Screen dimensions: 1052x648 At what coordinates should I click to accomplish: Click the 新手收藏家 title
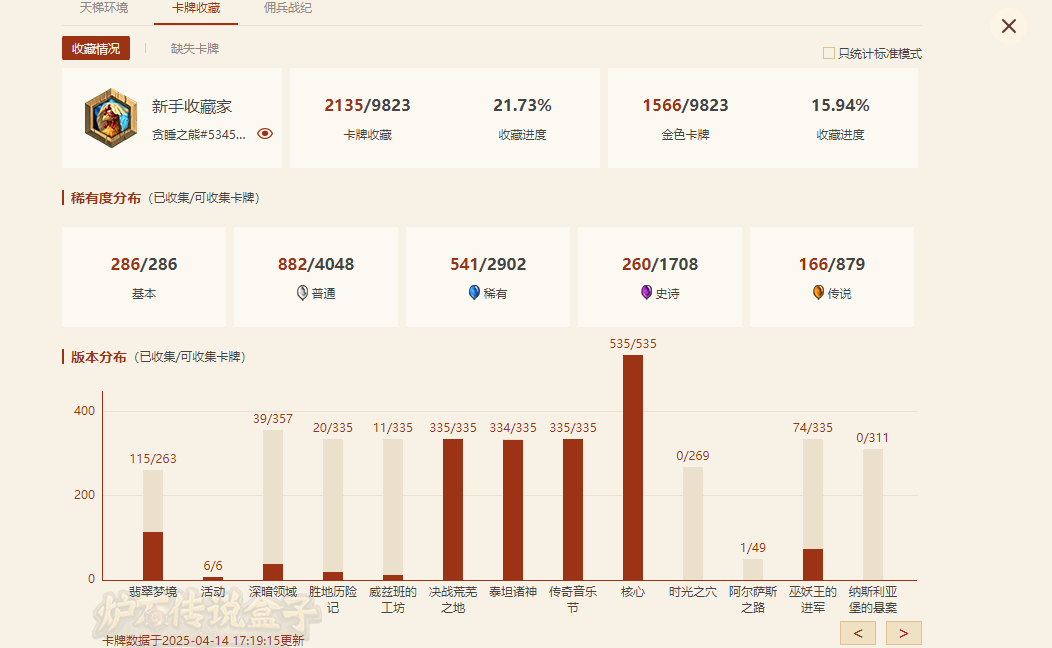(191, 106)
